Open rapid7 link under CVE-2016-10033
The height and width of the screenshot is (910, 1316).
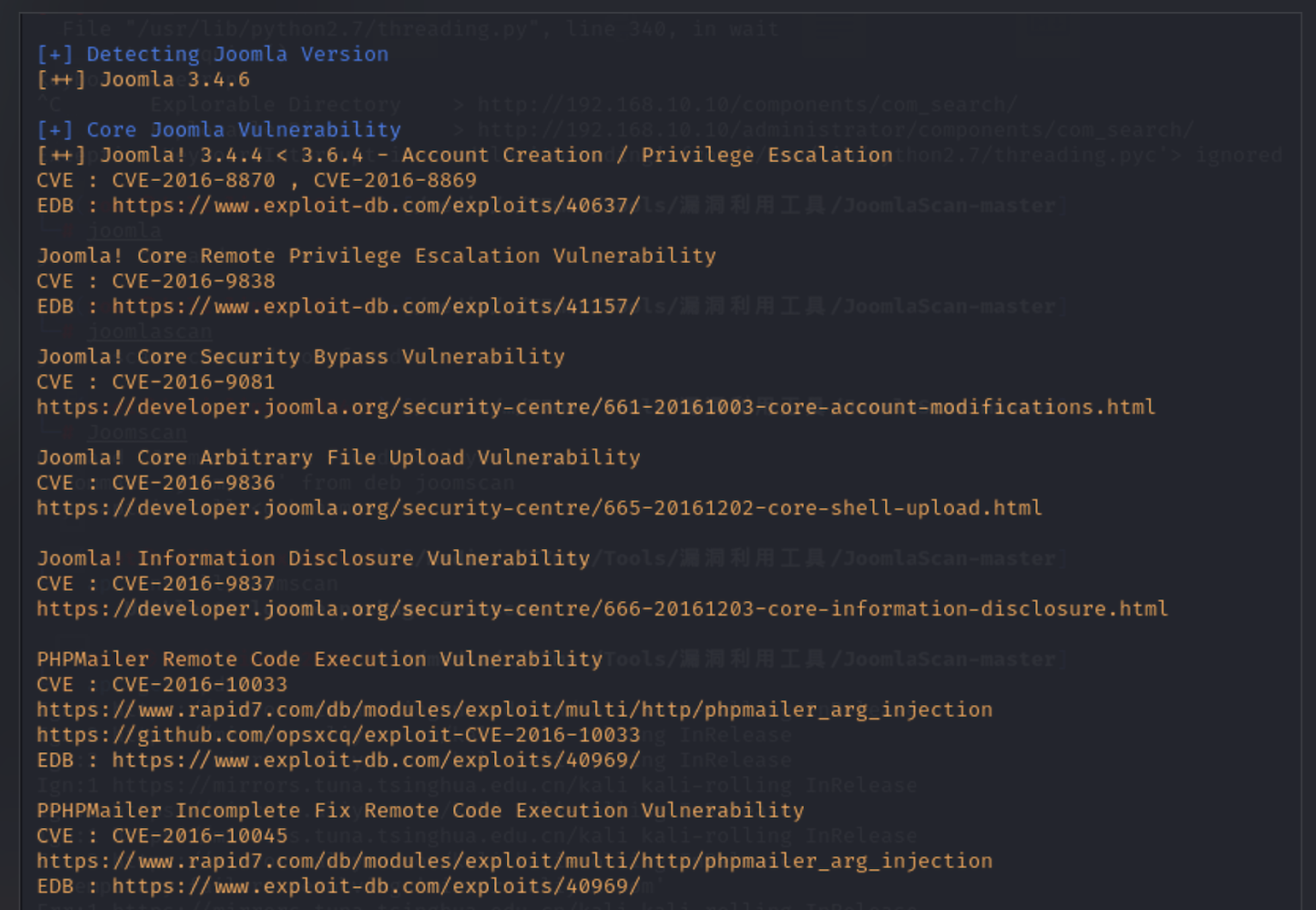tap(515, 709)
